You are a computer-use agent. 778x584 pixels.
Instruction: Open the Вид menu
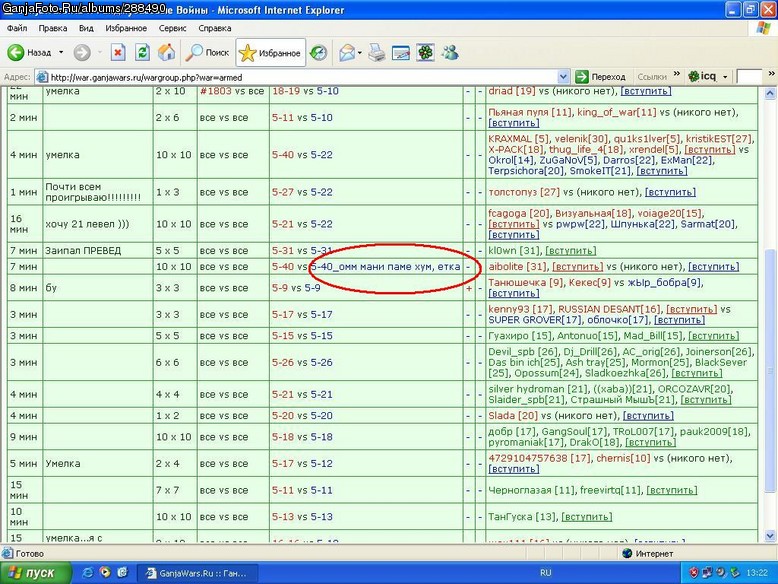pyautogui.click(x=86, y=28)
